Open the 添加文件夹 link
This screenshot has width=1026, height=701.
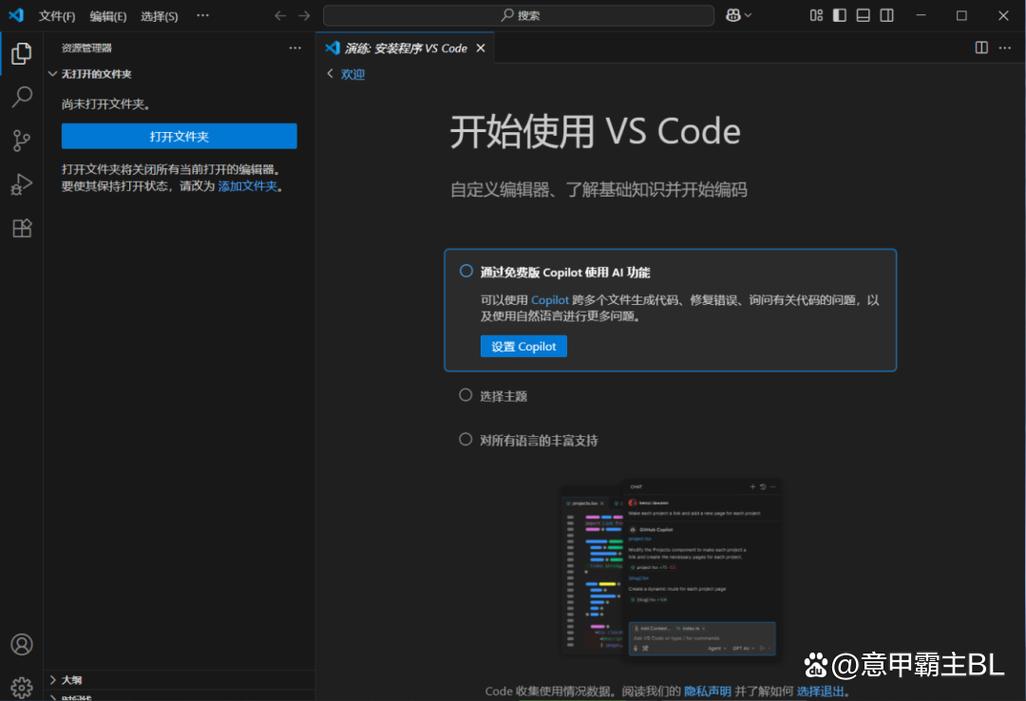click(x=247, y=185)
